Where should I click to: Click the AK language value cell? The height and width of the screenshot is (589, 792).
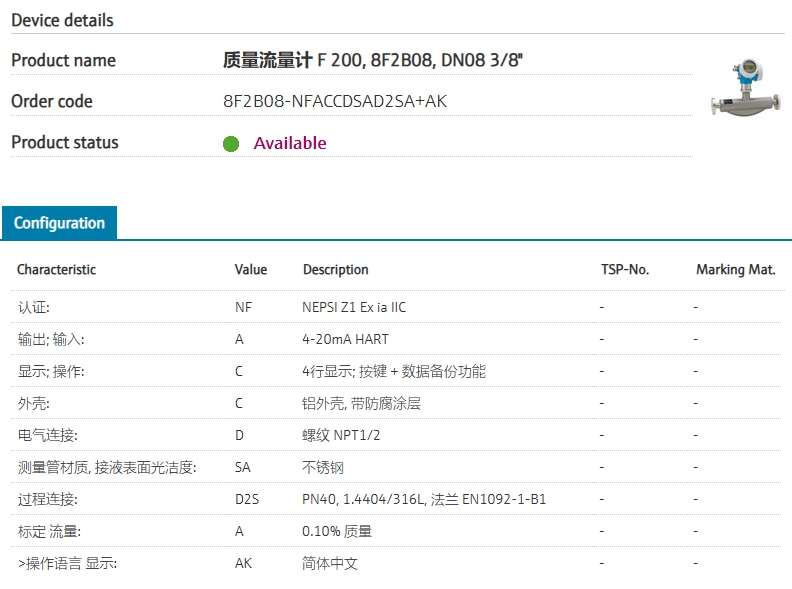click(x=243, y=563)
